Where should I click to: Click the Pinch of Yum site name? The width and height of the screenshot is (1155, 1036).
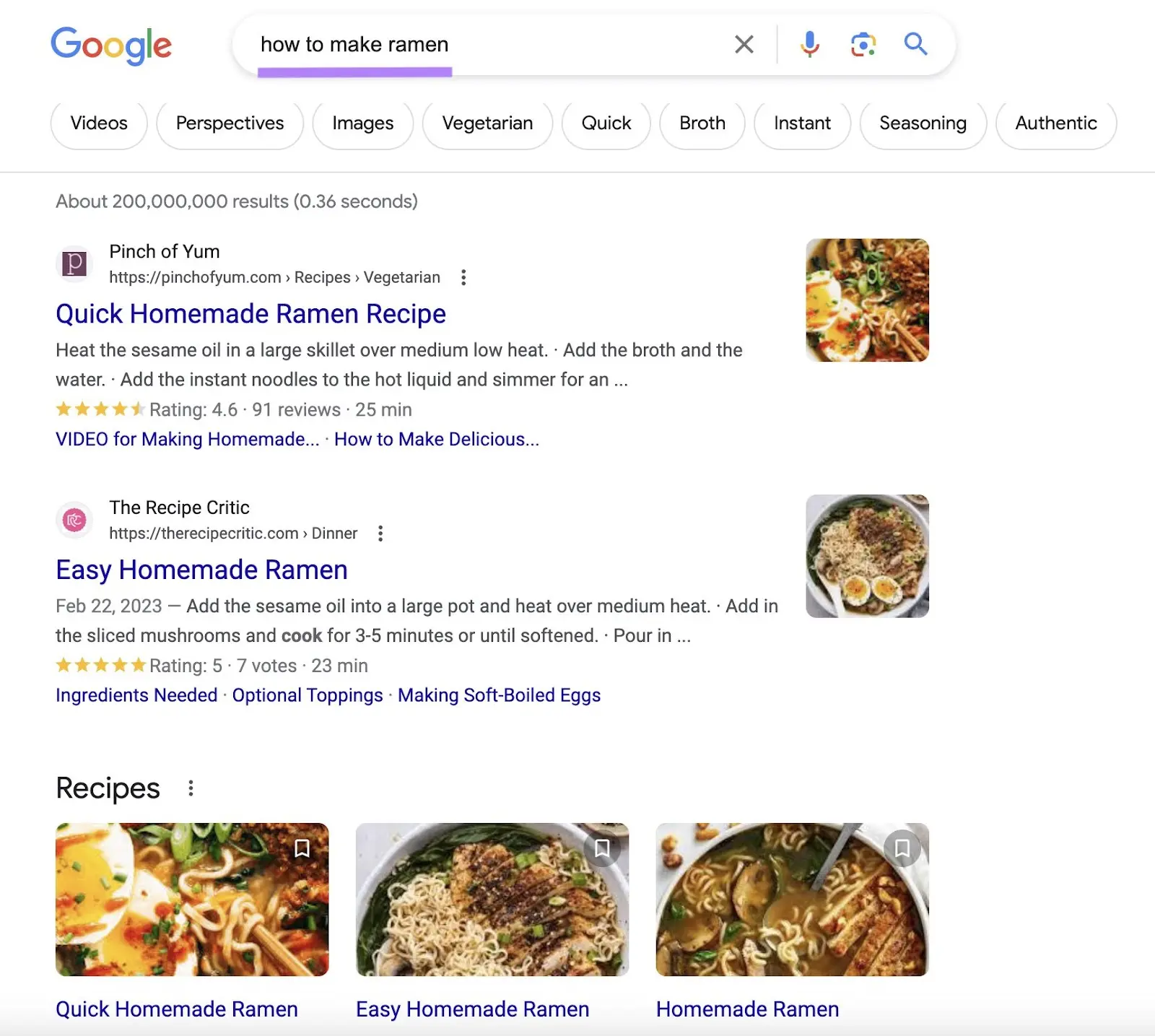pos(165,251)
